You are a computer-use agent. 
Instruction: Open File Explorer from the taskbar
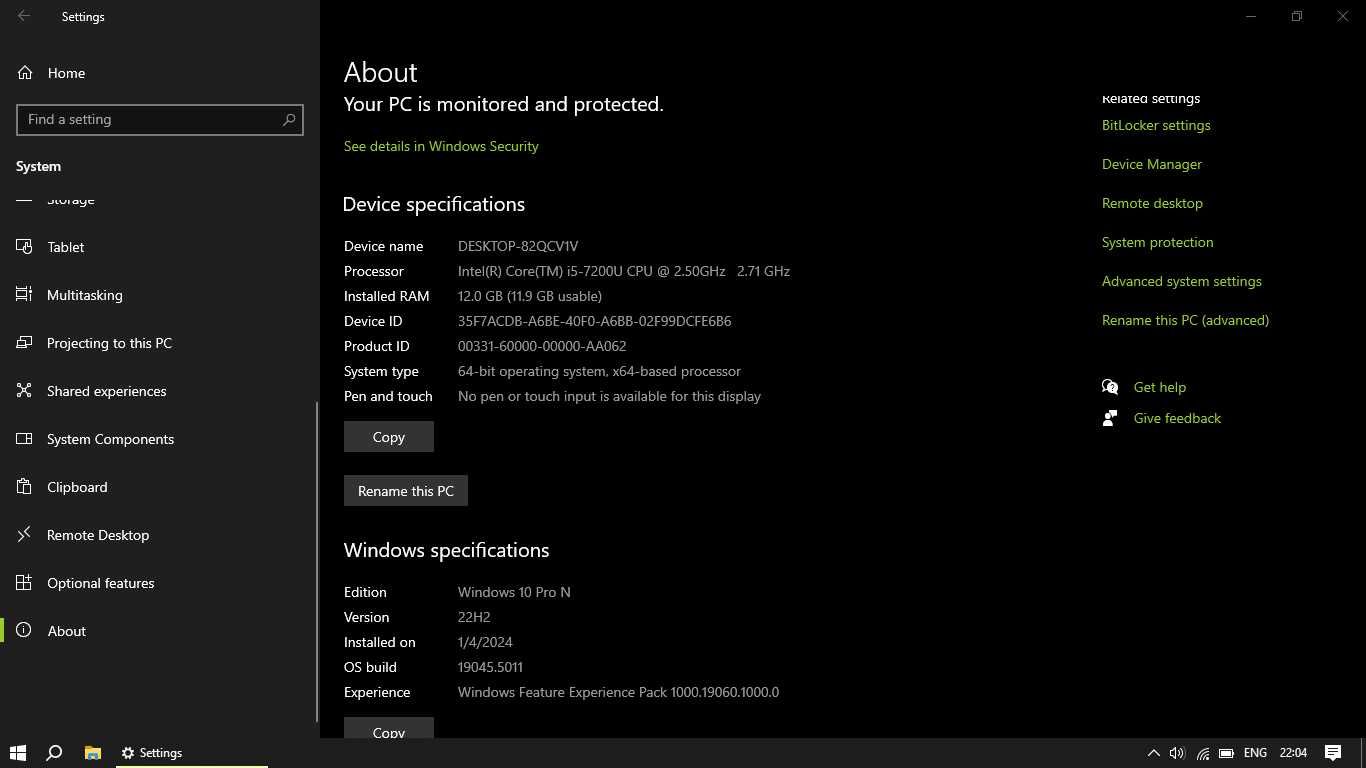[x=92, y=753]
